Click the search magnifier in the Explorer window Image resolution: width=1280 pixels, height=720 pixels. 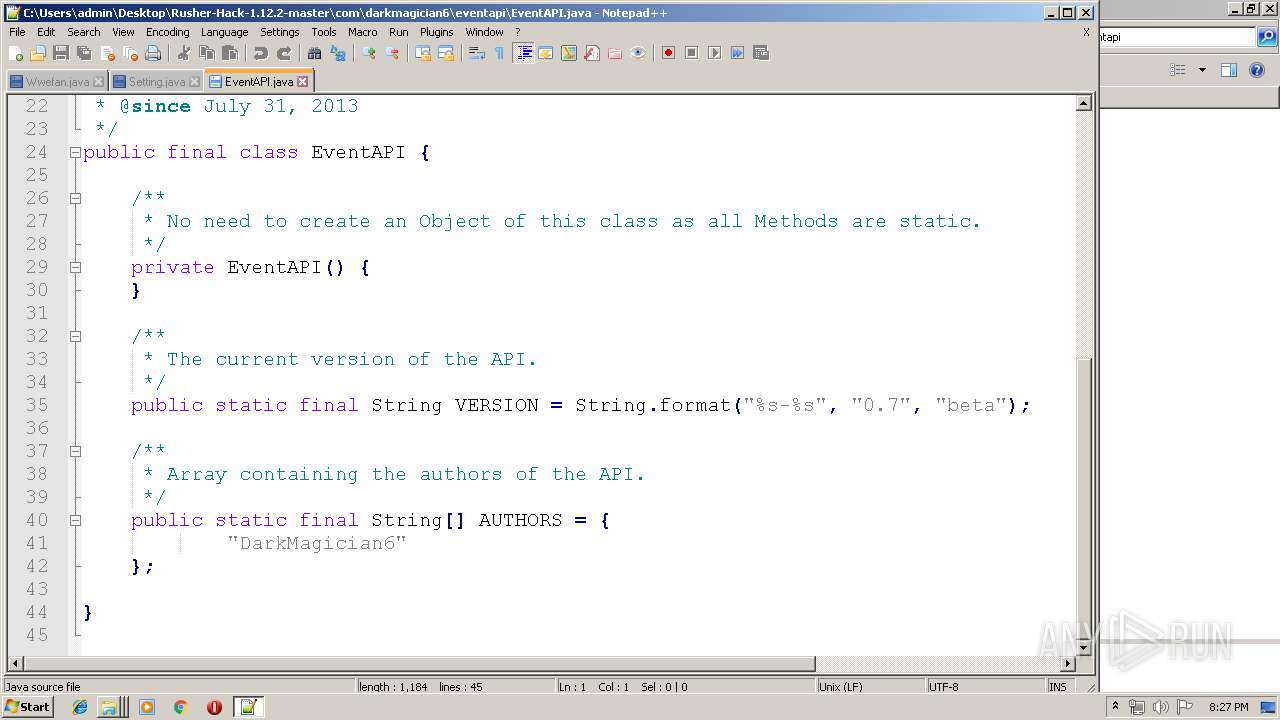click(1266, 37)
